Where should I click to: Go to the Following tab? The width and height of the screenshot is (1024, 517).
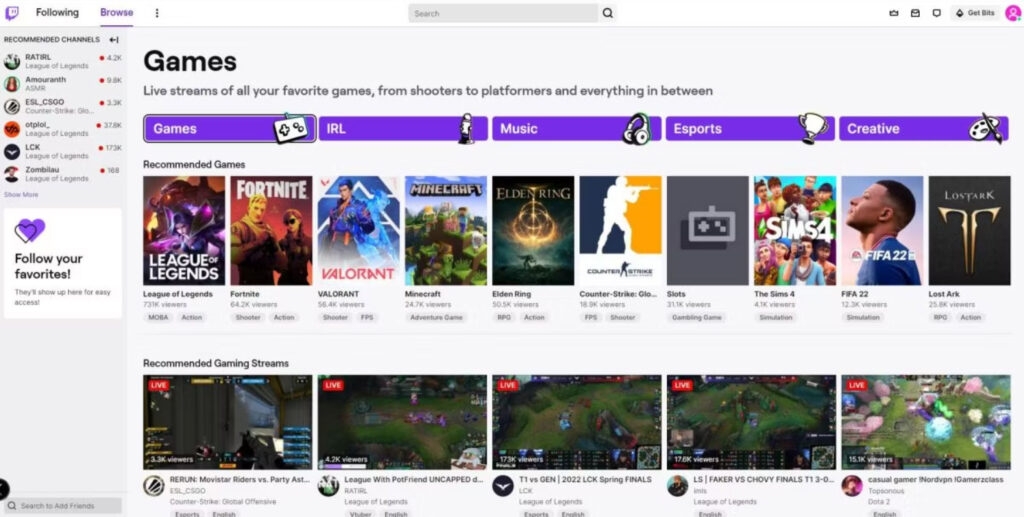click(57, 12)
